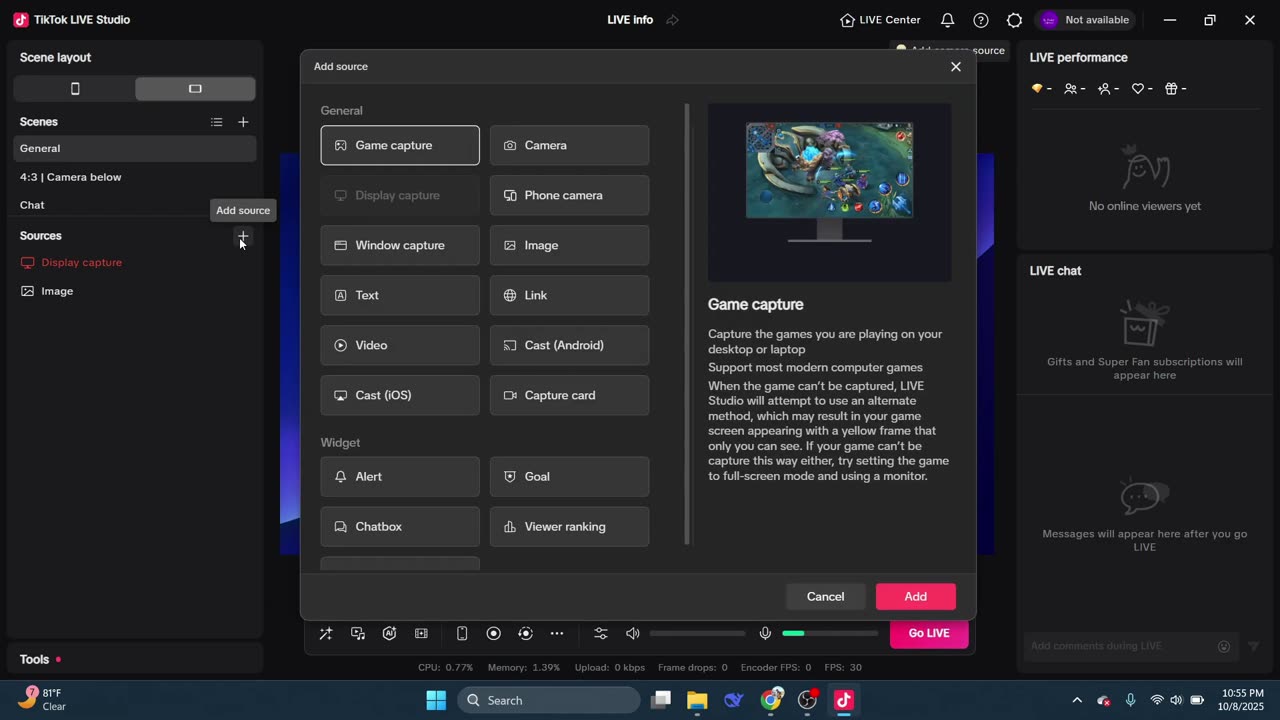Choose the Link source option
The image size is (1280, 720).
pos(569,295)
